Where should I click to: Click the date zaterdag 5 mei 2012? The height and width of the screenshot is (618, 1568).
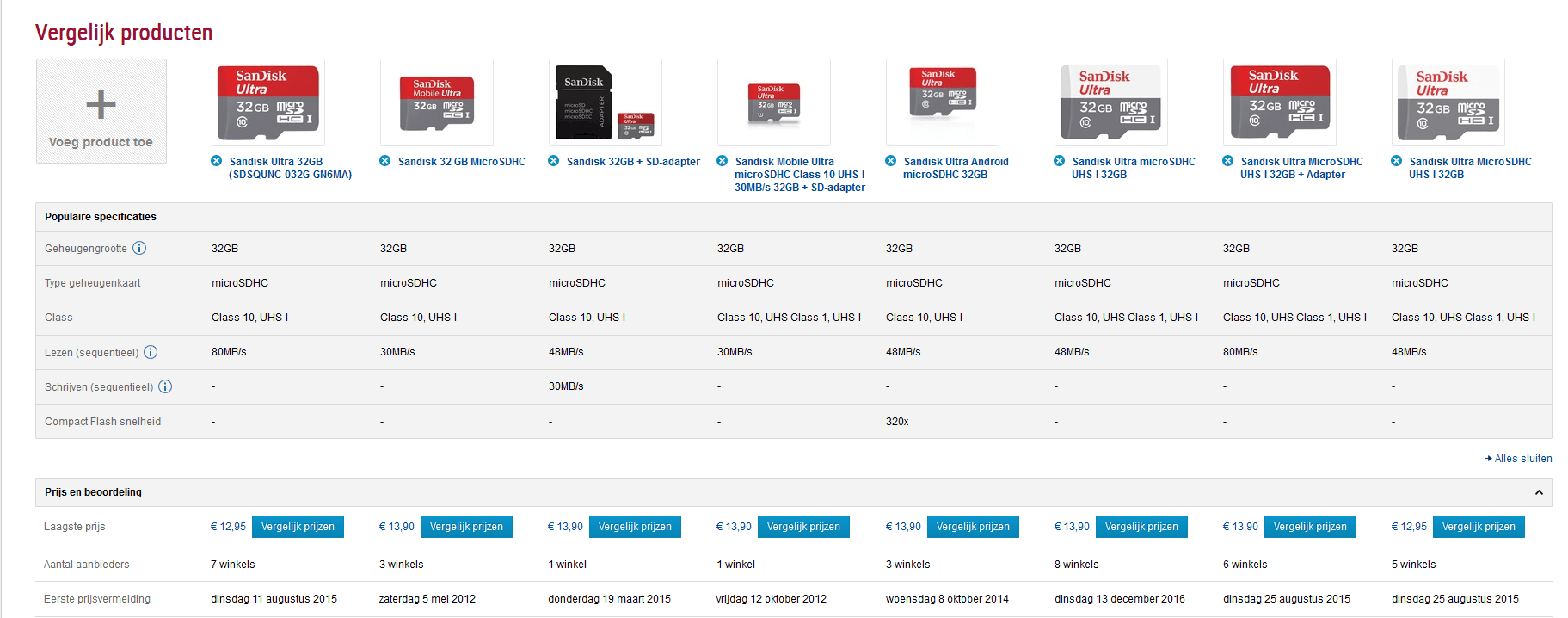tap(427, 599)
